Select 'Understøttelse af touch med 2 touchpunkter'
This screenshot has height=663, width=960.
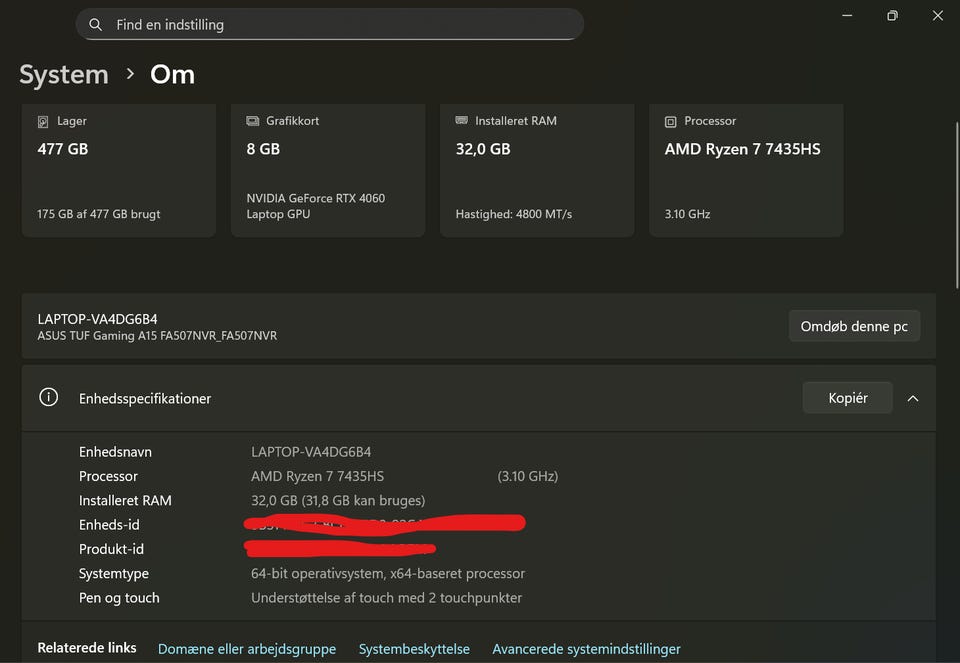pos(386,598)
